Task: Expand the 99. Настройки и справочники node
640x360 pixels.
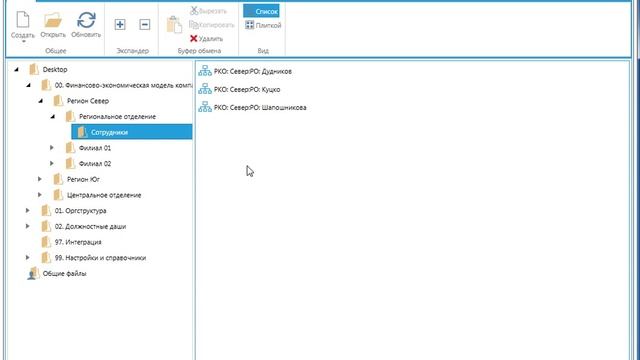Action: point(27,258)
